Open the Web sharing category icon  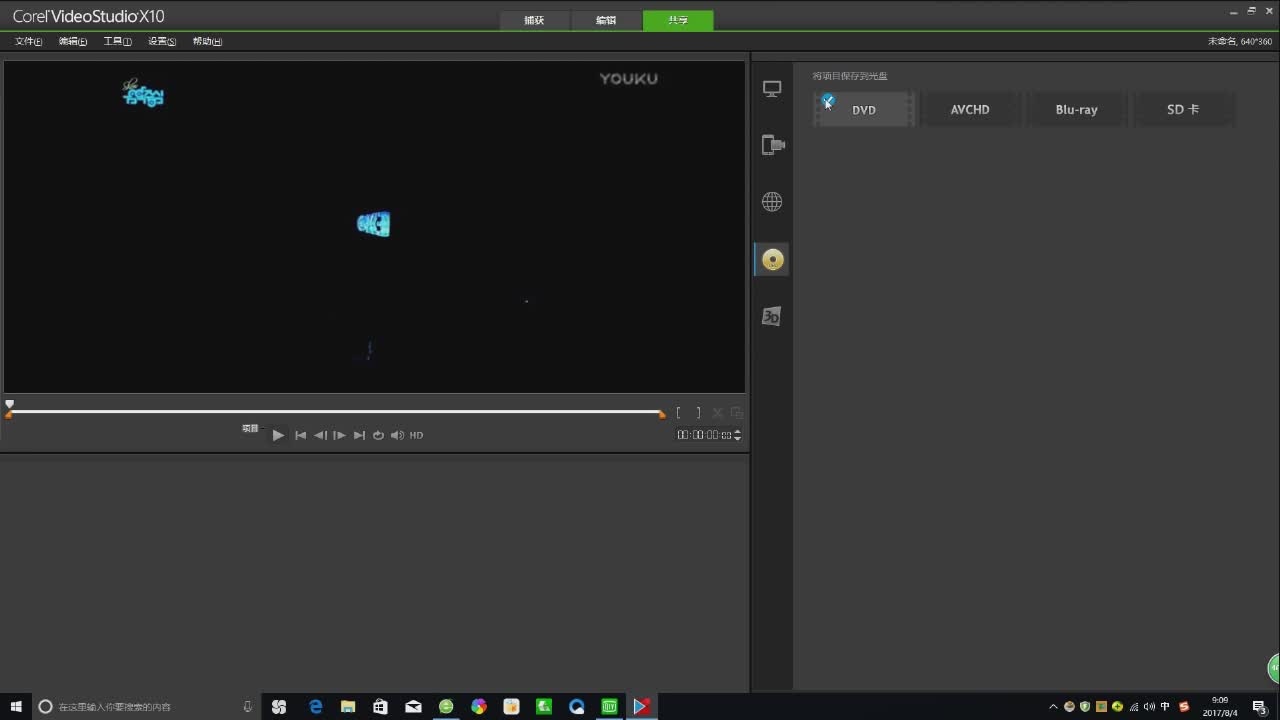coord(772,202)
